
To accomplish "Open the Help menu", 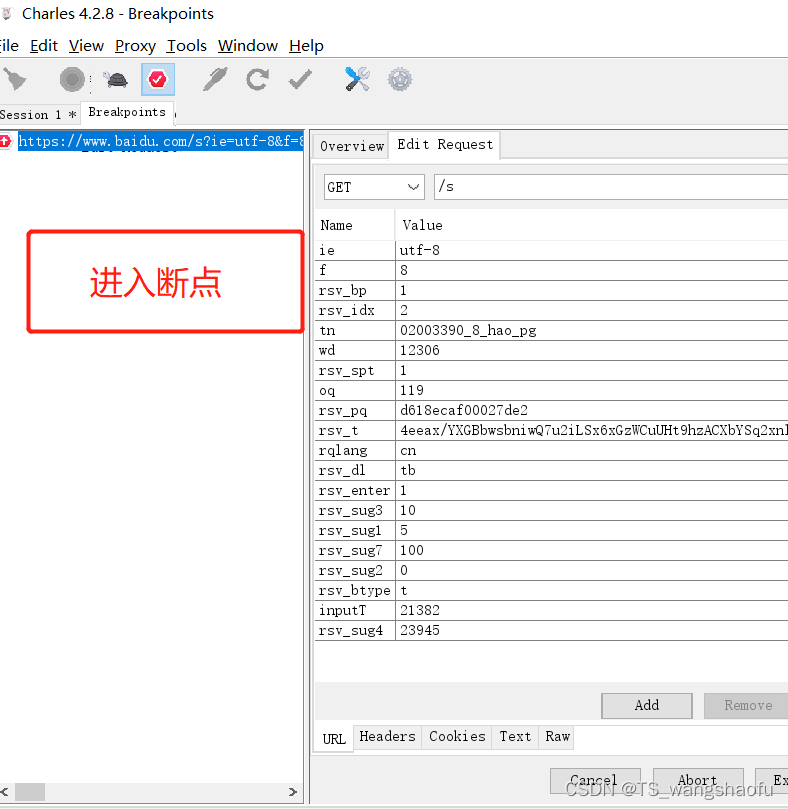I will (x=306, y=46).
